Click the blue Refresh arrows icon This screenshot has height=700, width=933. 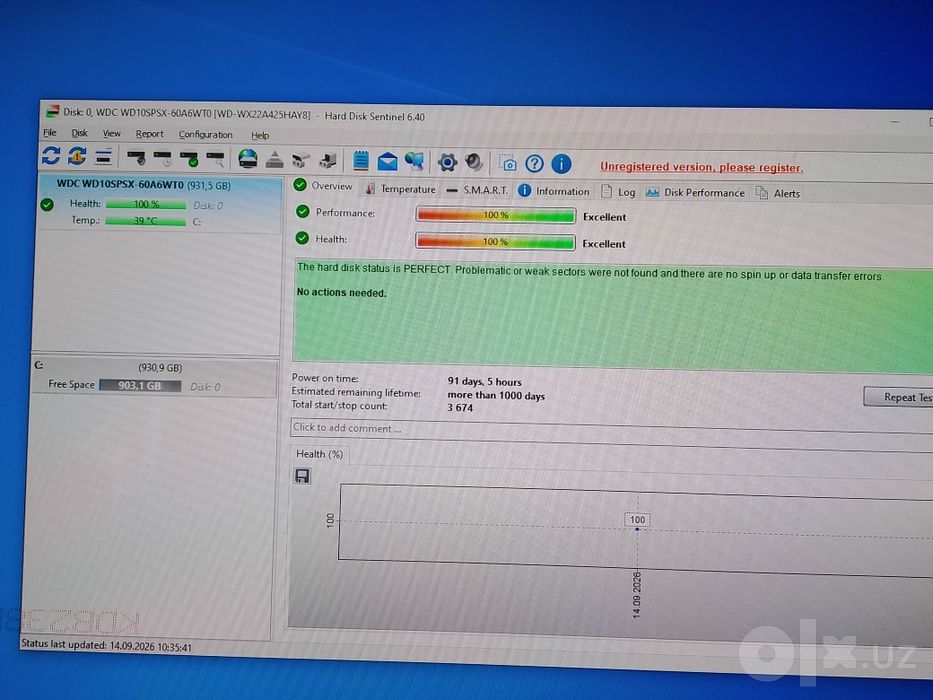point(51,156)
